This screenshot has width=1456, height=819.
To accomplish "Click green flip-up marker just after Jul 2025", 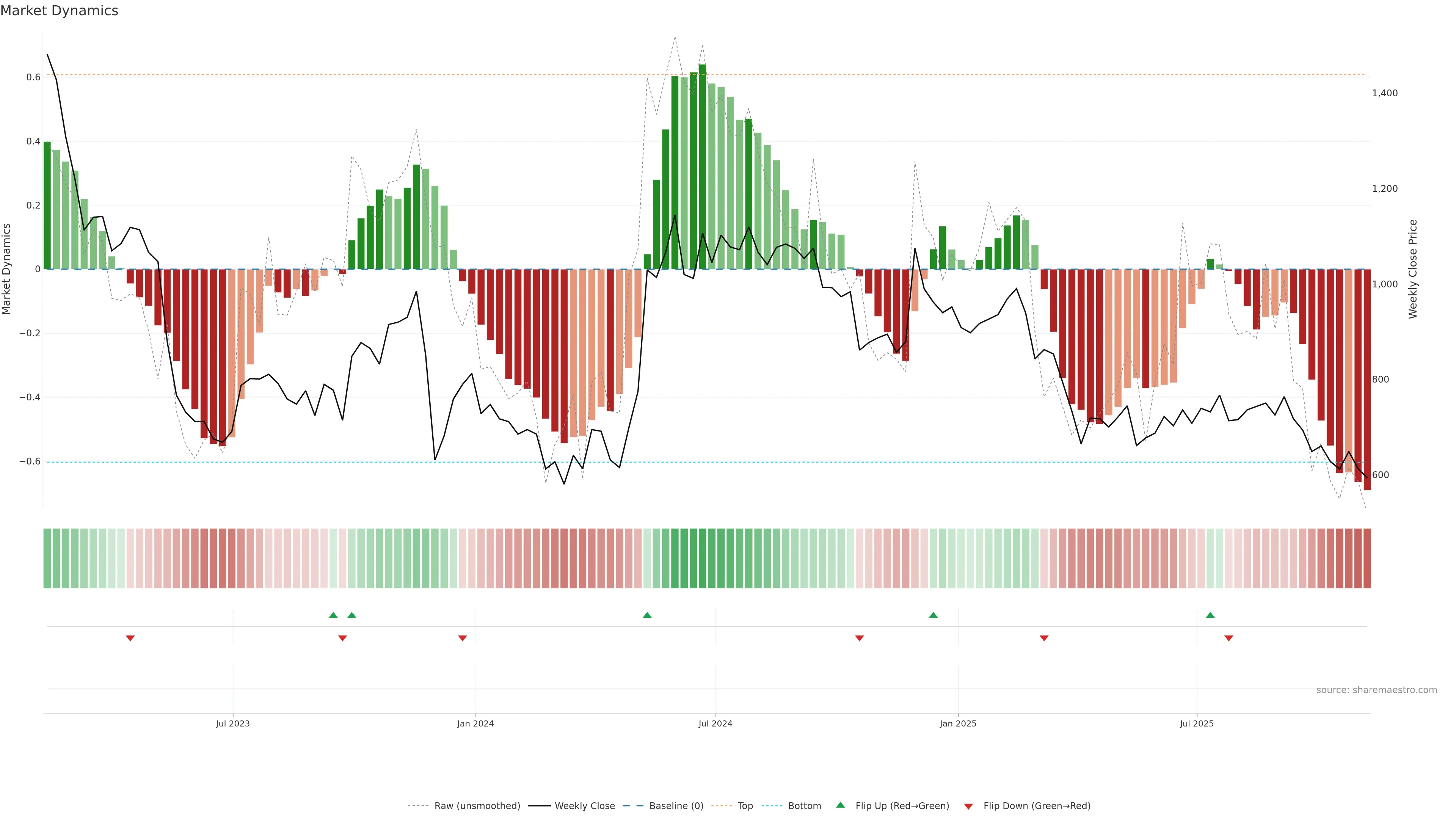I will (x=1210, y=615).
